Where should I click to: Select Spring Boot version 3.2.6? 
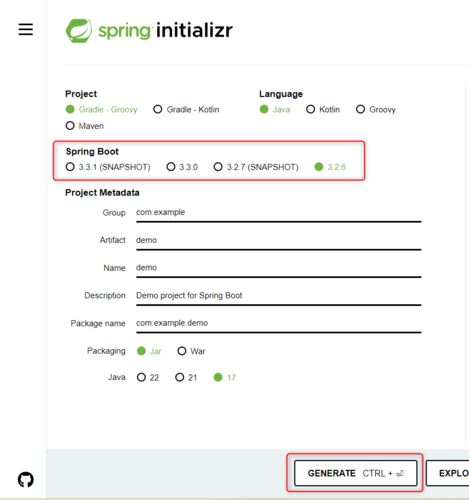[330, 167]
